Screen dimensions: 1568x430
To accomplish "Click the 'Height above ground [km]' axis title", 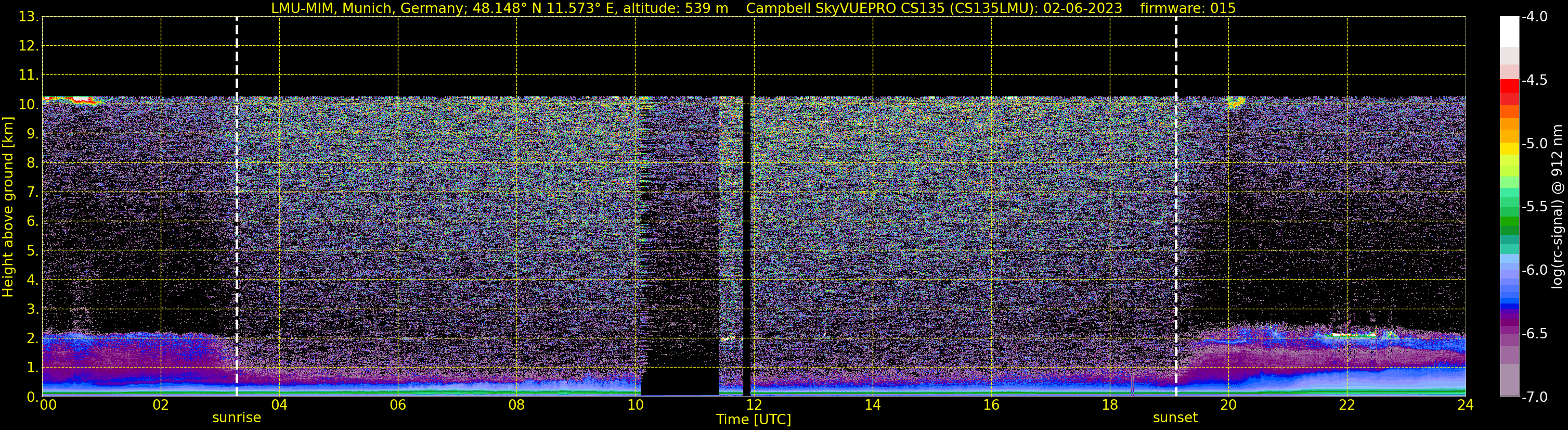I will (8, 207).
